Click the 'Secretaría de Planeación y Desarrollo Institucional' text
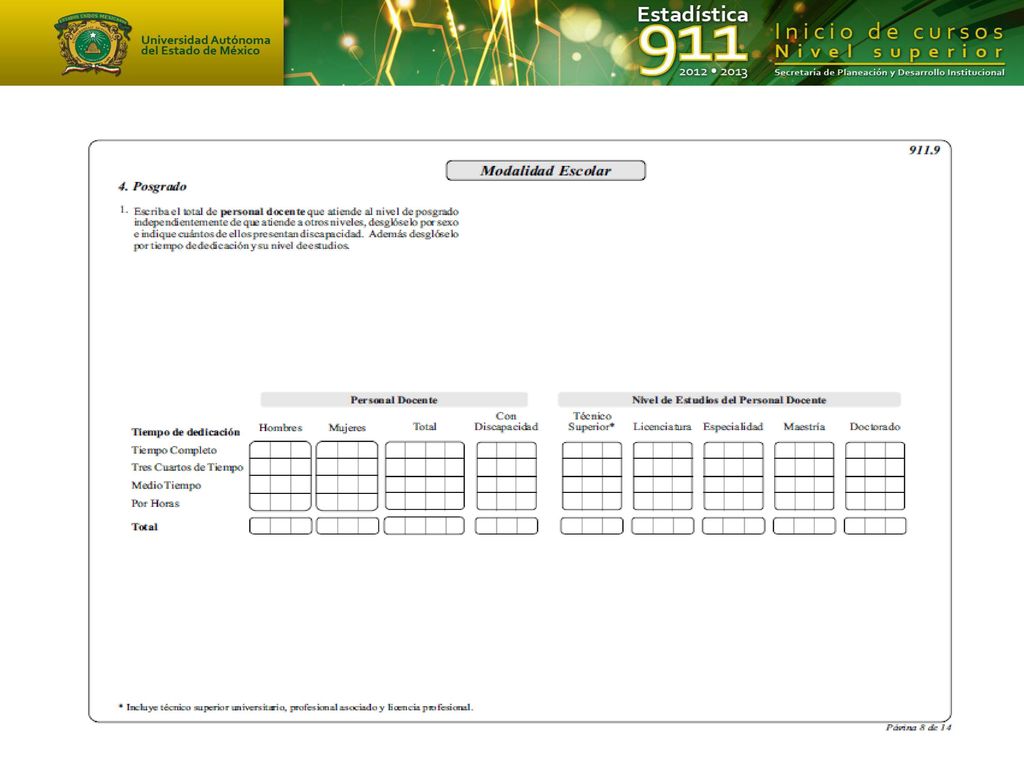This screenshot has height=768, width=1024. pos(889,72)
